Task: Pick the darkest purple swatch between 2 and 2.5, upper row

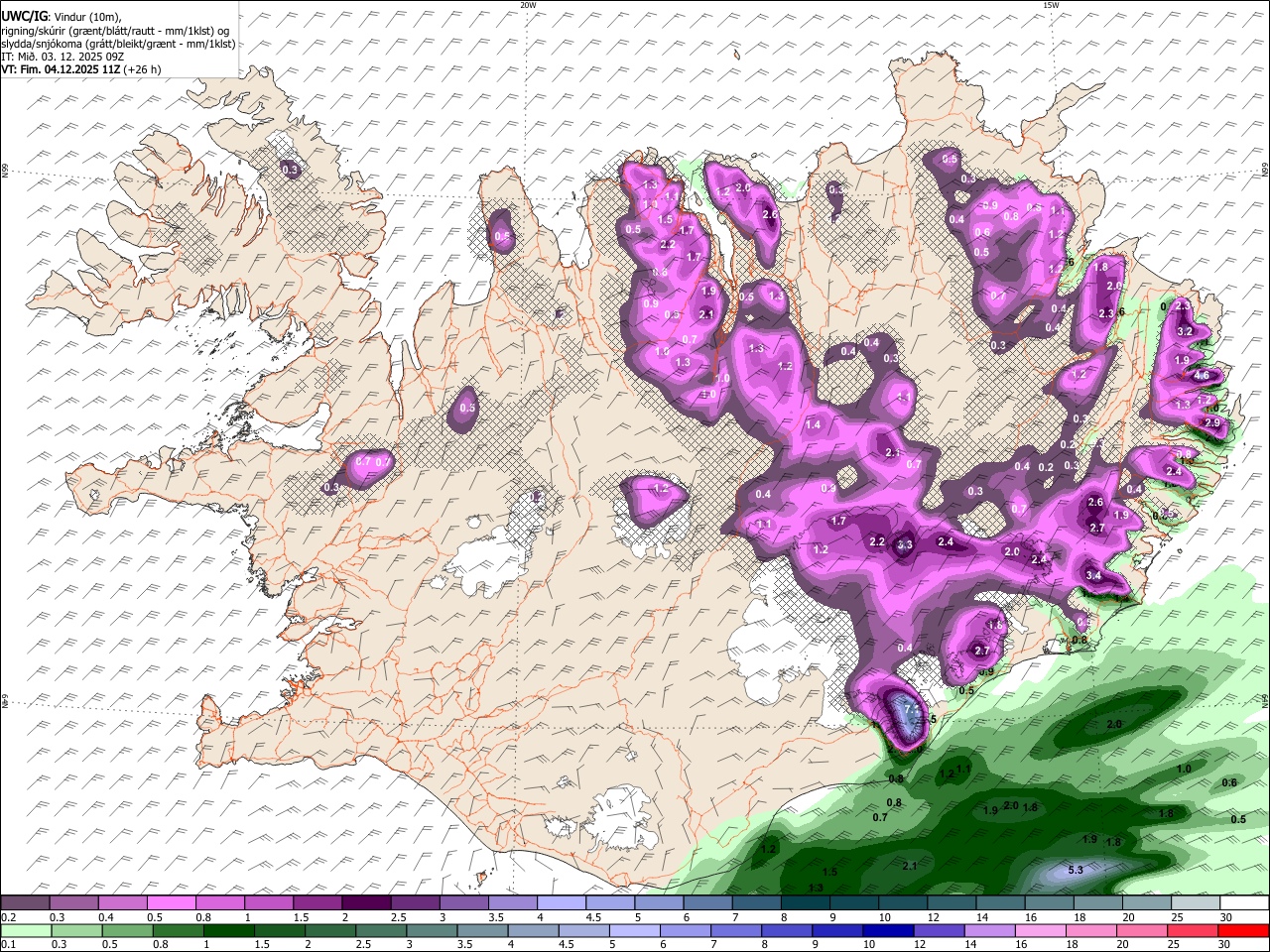Action: (x=365, y=903)
